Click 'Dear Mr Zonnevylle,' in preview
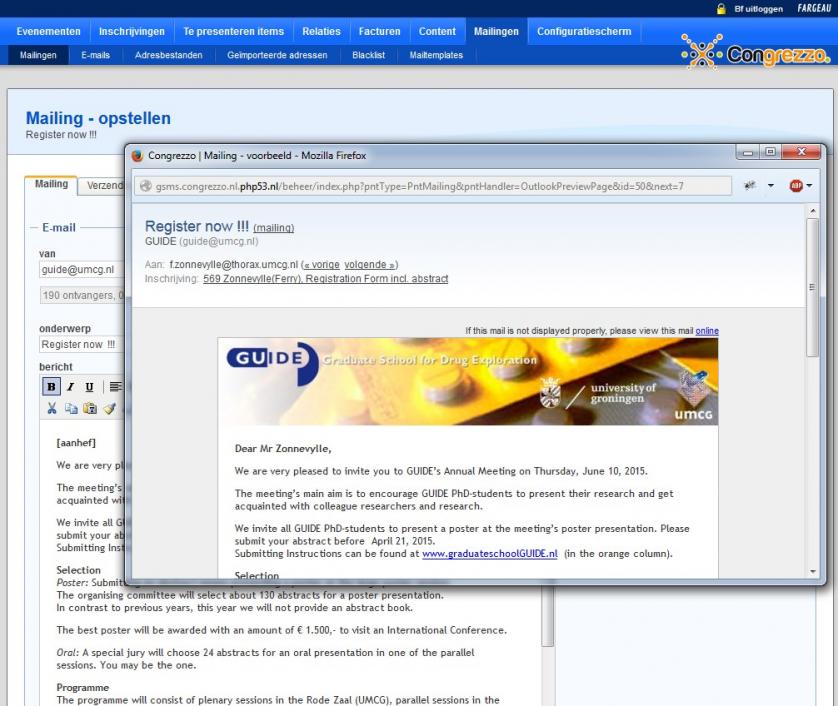 tap(283, 448)
